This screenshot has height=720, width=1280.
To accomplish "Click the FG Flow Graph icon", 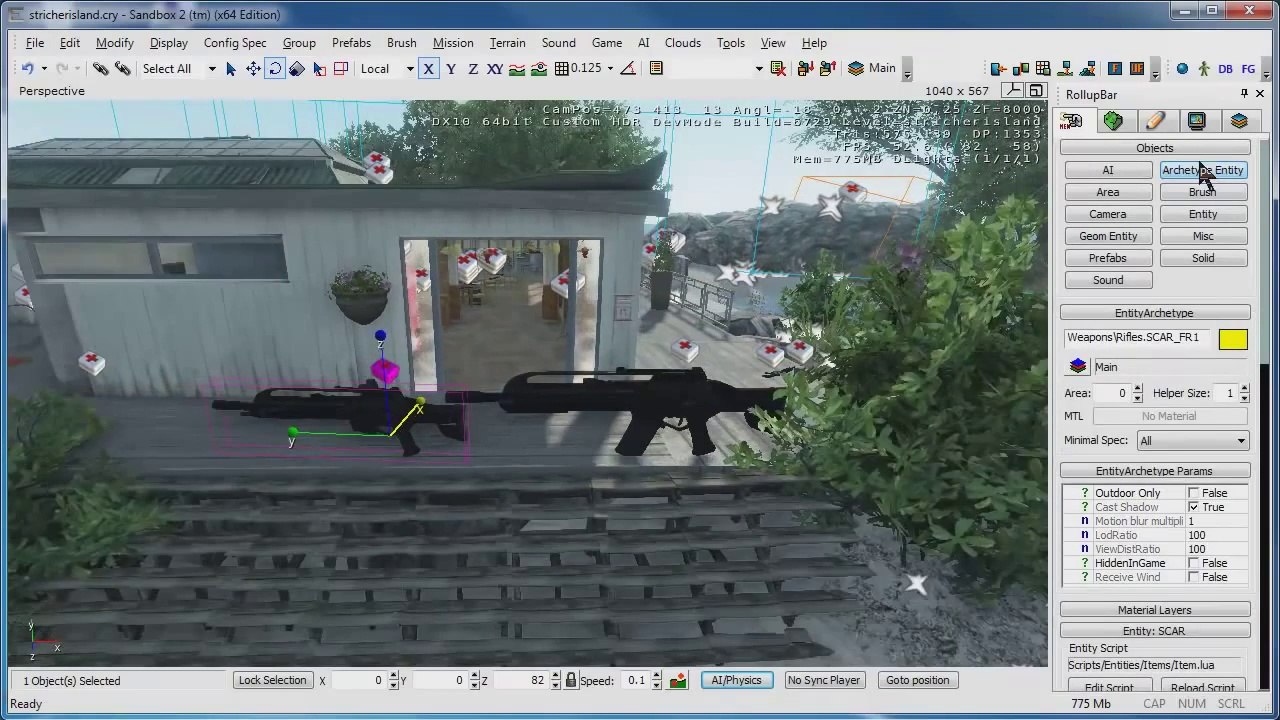I will click(1248, 69).
